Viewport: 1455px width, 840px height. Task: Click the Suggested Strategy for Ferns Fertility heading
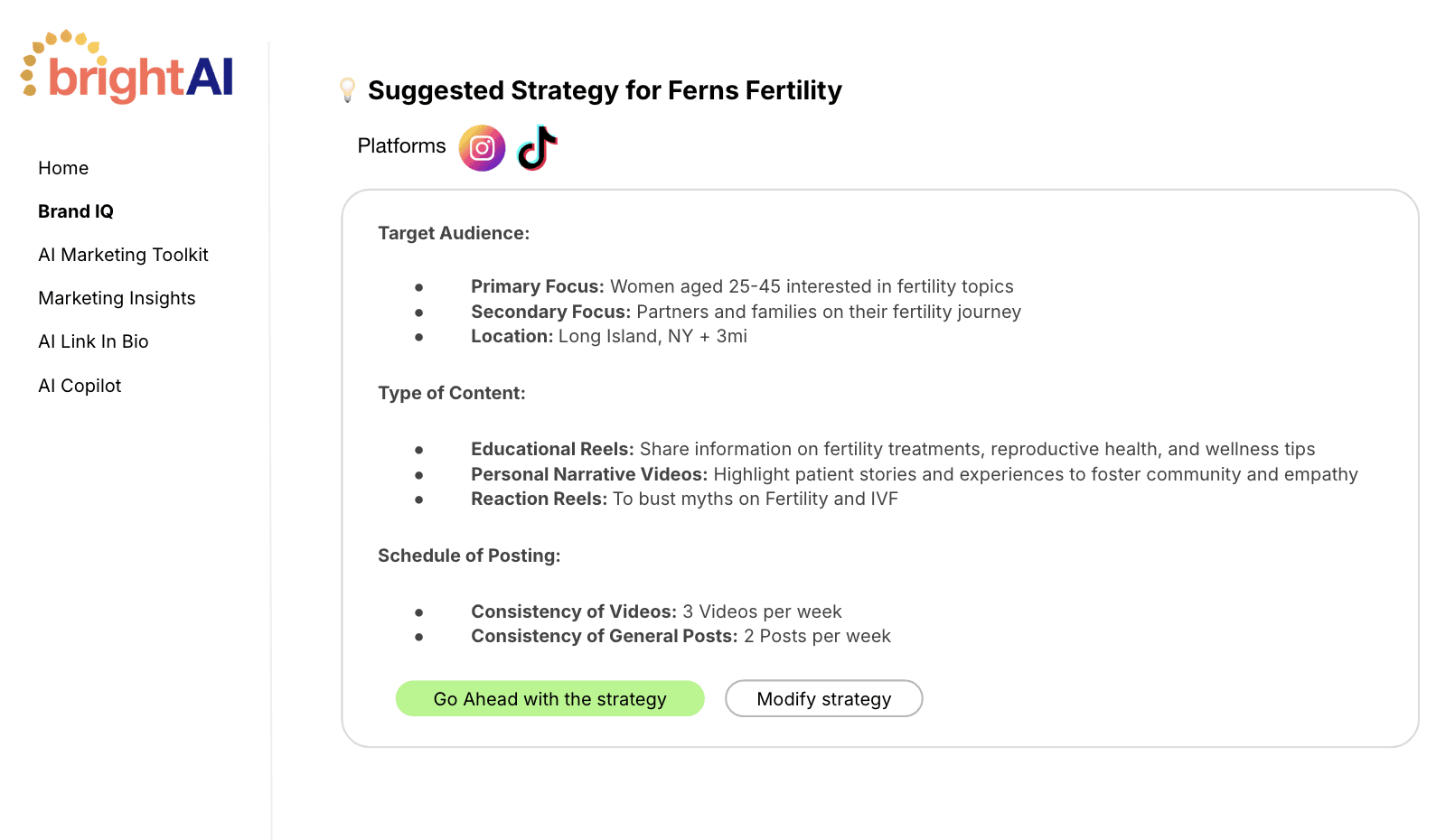point(605,90)
